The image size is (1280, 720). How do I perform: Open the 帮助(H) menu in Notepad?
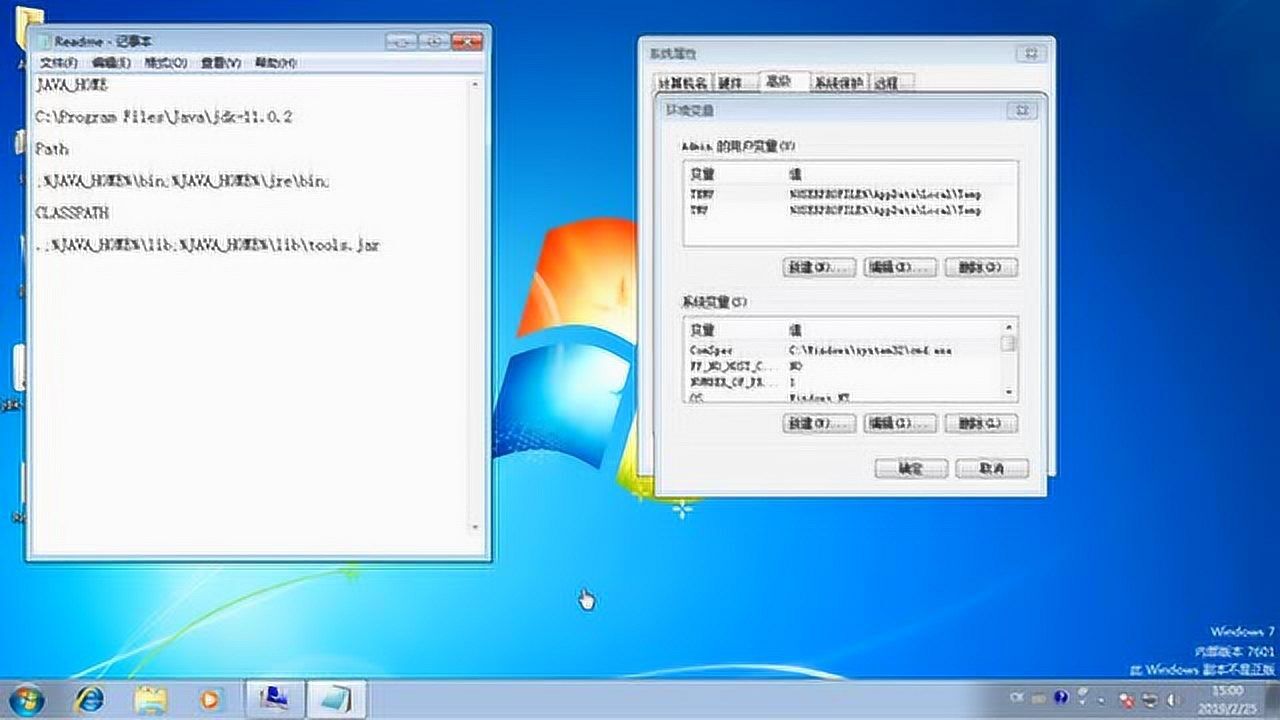tap(275, 62)
